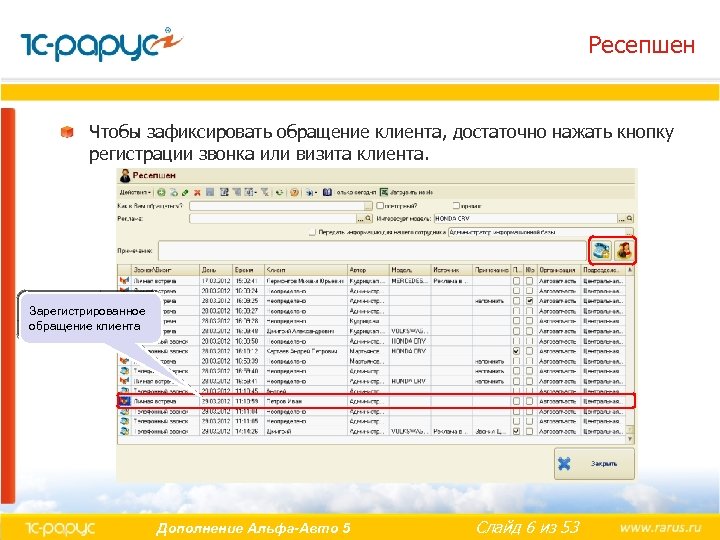Click the Register phone call button

click(601, 250)
